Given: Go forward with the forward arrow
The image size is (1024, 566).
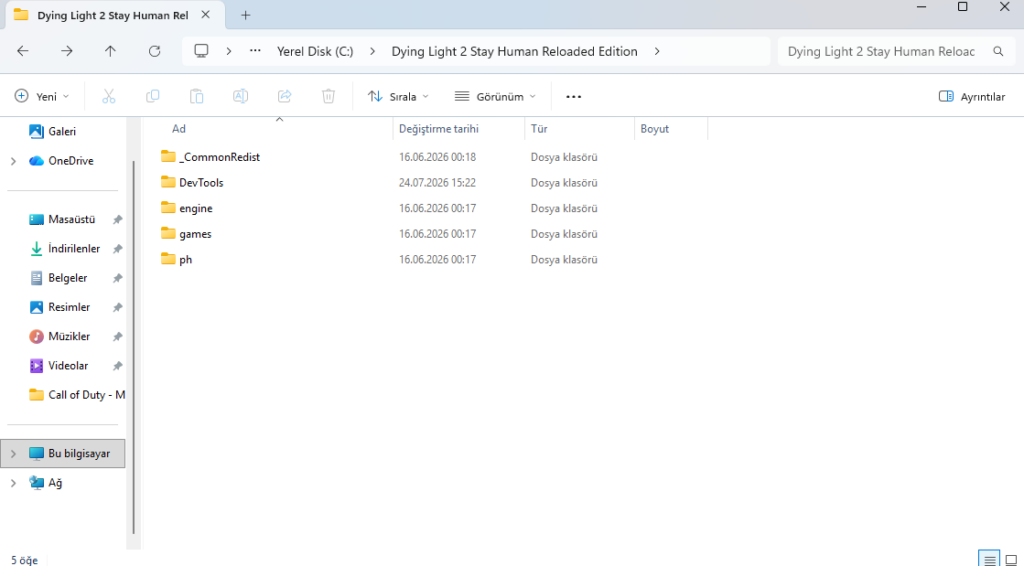Looking at the screenshot, I should [67, 51].
